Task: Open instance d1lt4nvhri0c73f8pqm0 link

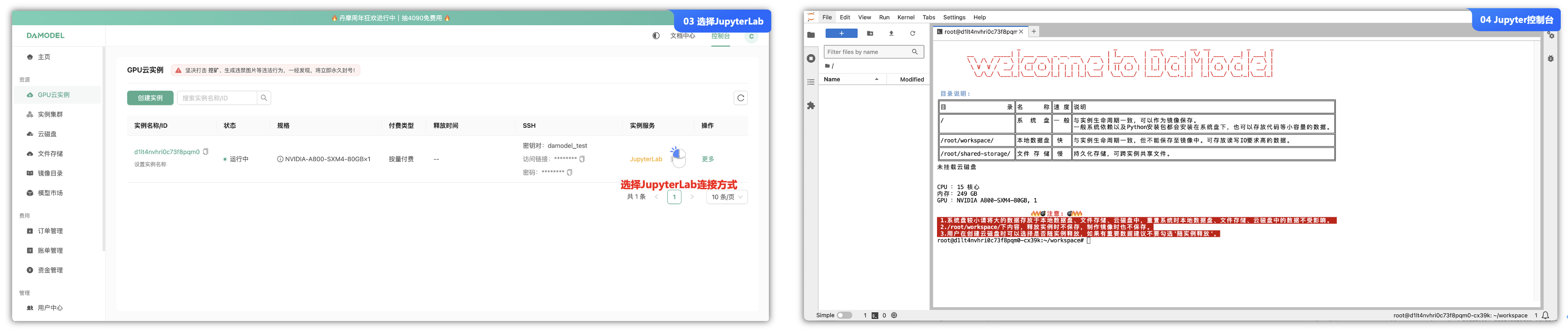Action: click(x=167, y=152)
